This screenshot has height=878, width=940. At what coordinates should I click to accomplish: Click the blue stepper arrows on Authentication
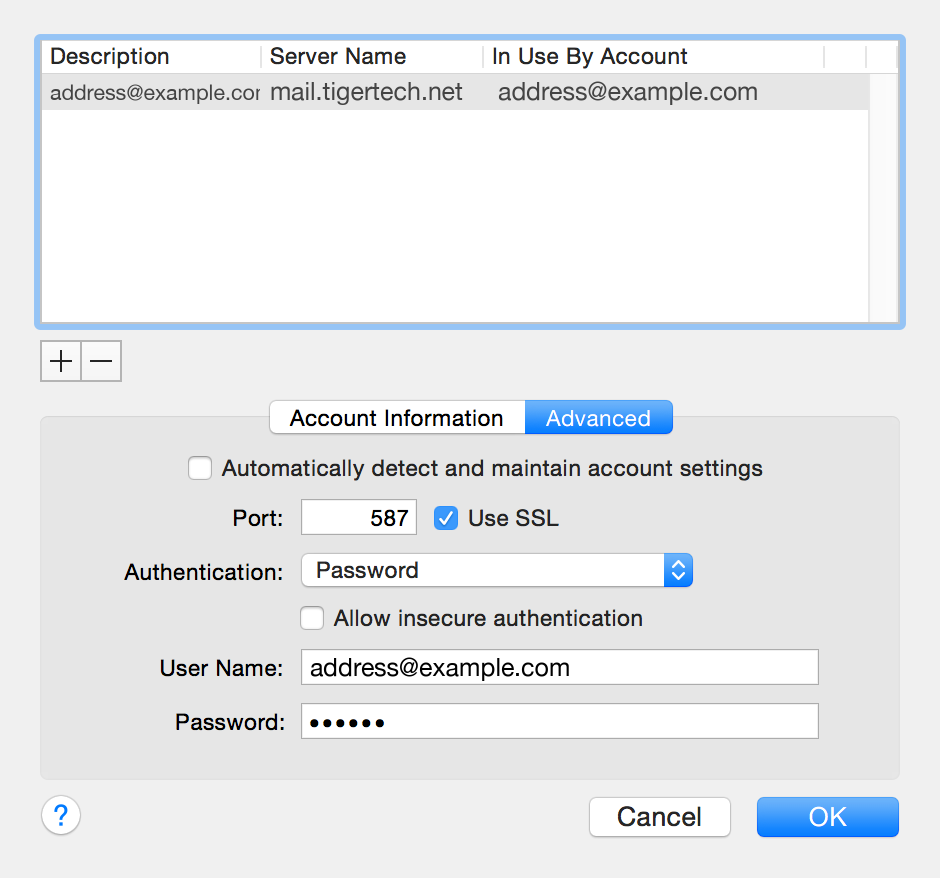(678, 570)
